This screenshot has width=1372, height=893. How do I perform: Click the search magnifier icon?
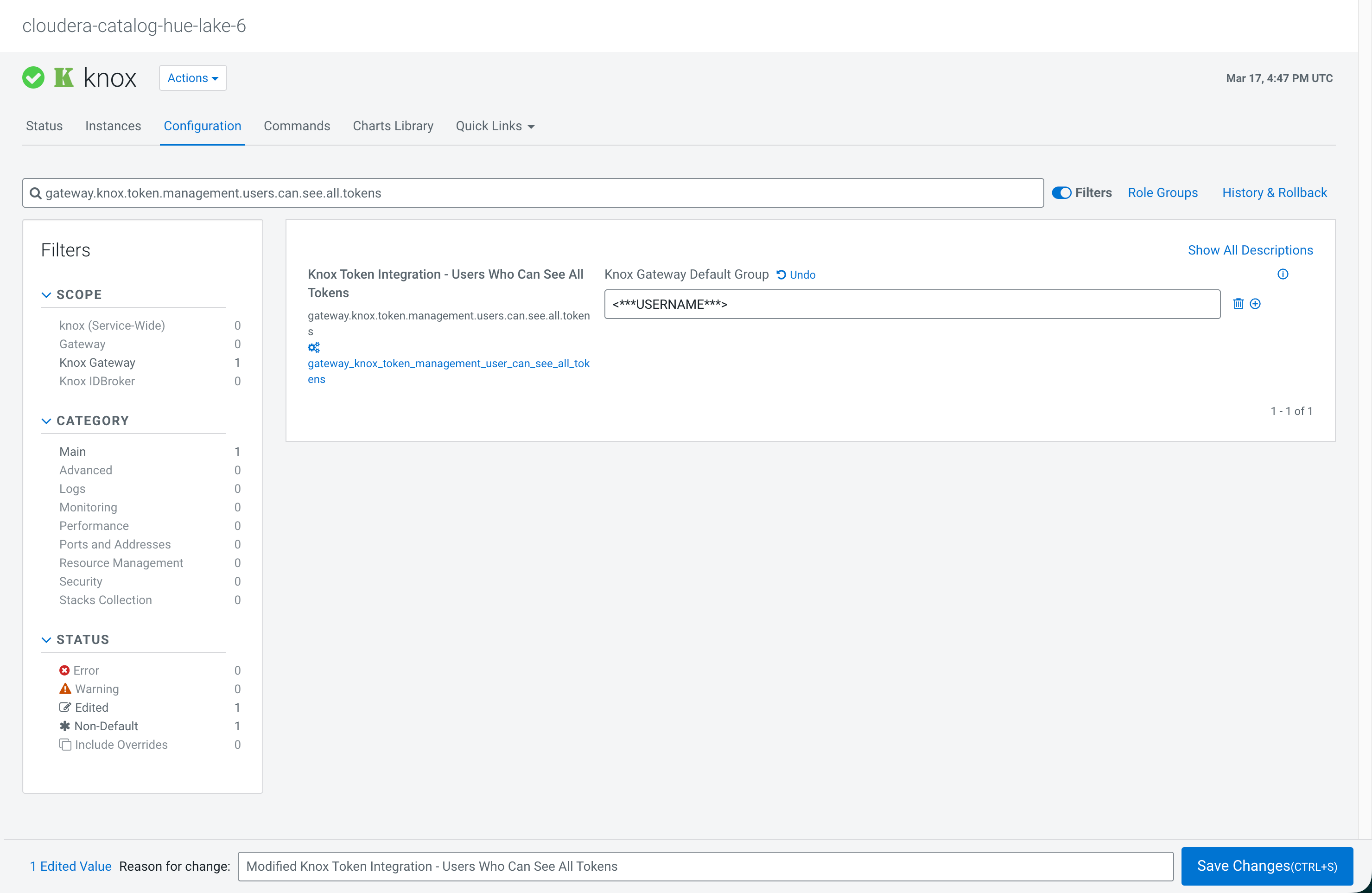click(x=36, y=193)
